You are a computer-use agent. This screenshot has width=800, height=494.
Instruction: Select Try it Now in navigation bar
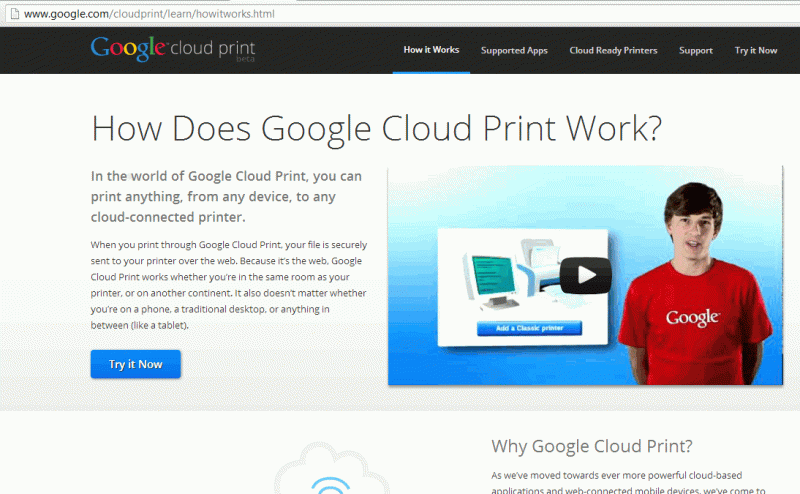coord(756,51)
